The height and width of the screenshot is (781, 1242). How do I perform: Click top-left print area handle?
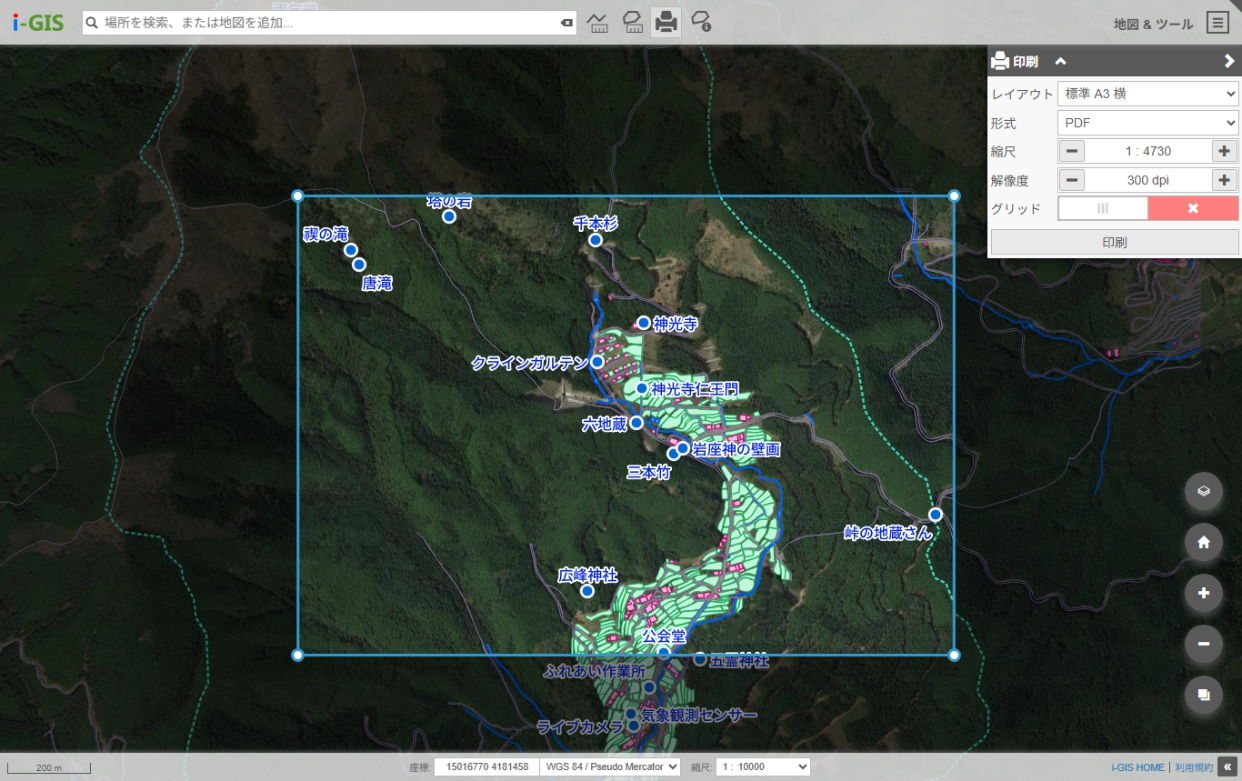click(x=297, y=196)
